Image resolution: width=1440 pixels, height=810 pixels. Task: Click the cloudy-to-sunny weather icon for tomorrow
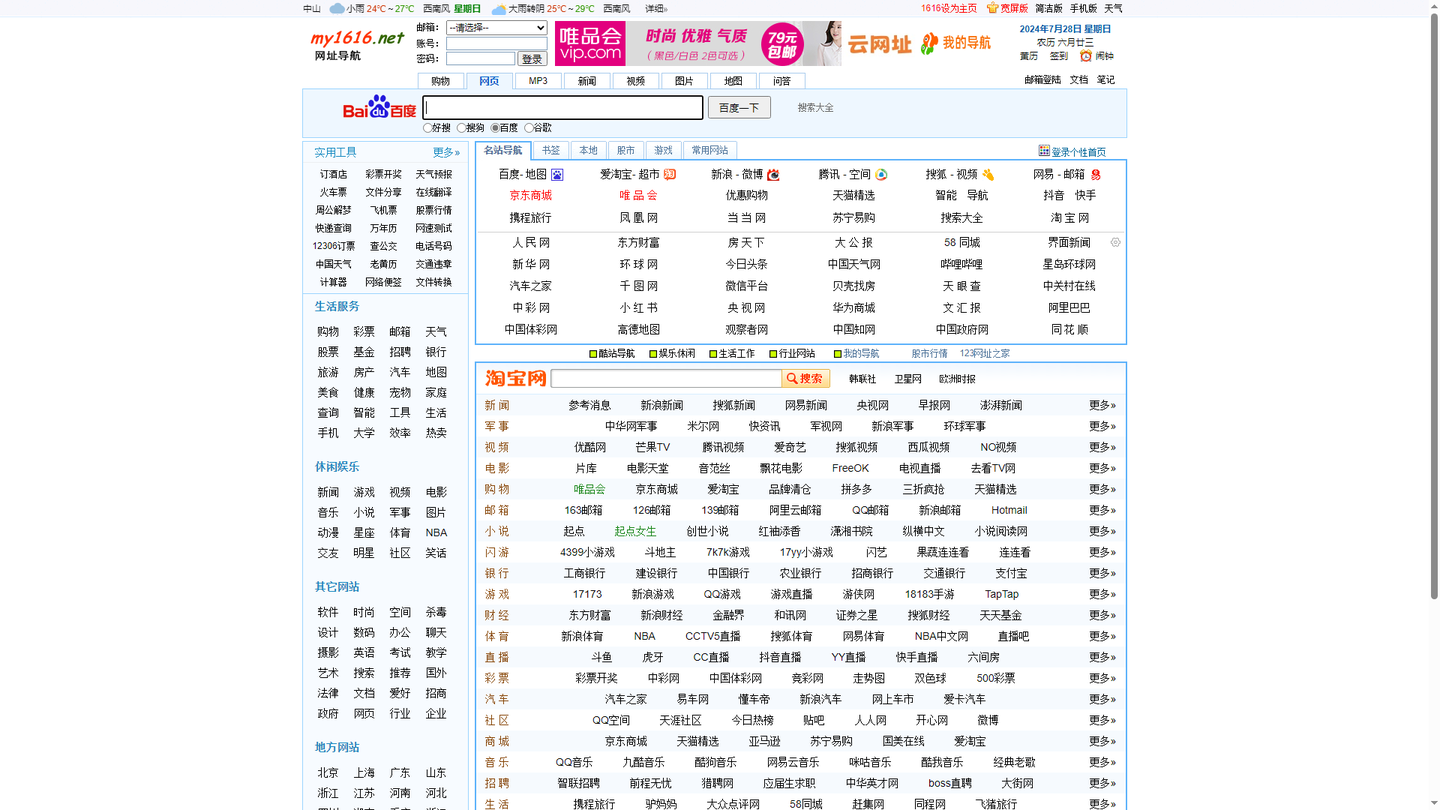[499, 8]
